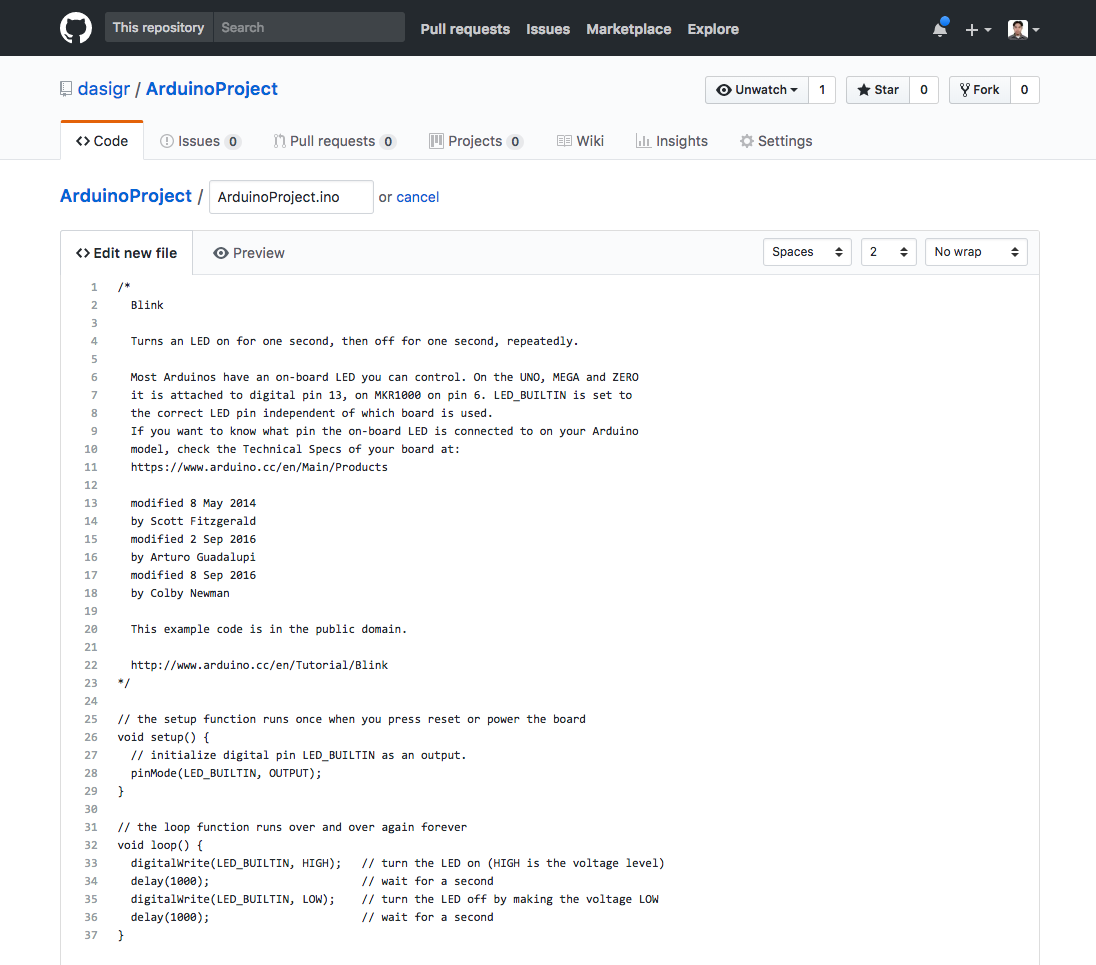Open ArduinoProject repository title link
The image size is (1096, 965).
(212, 89)
